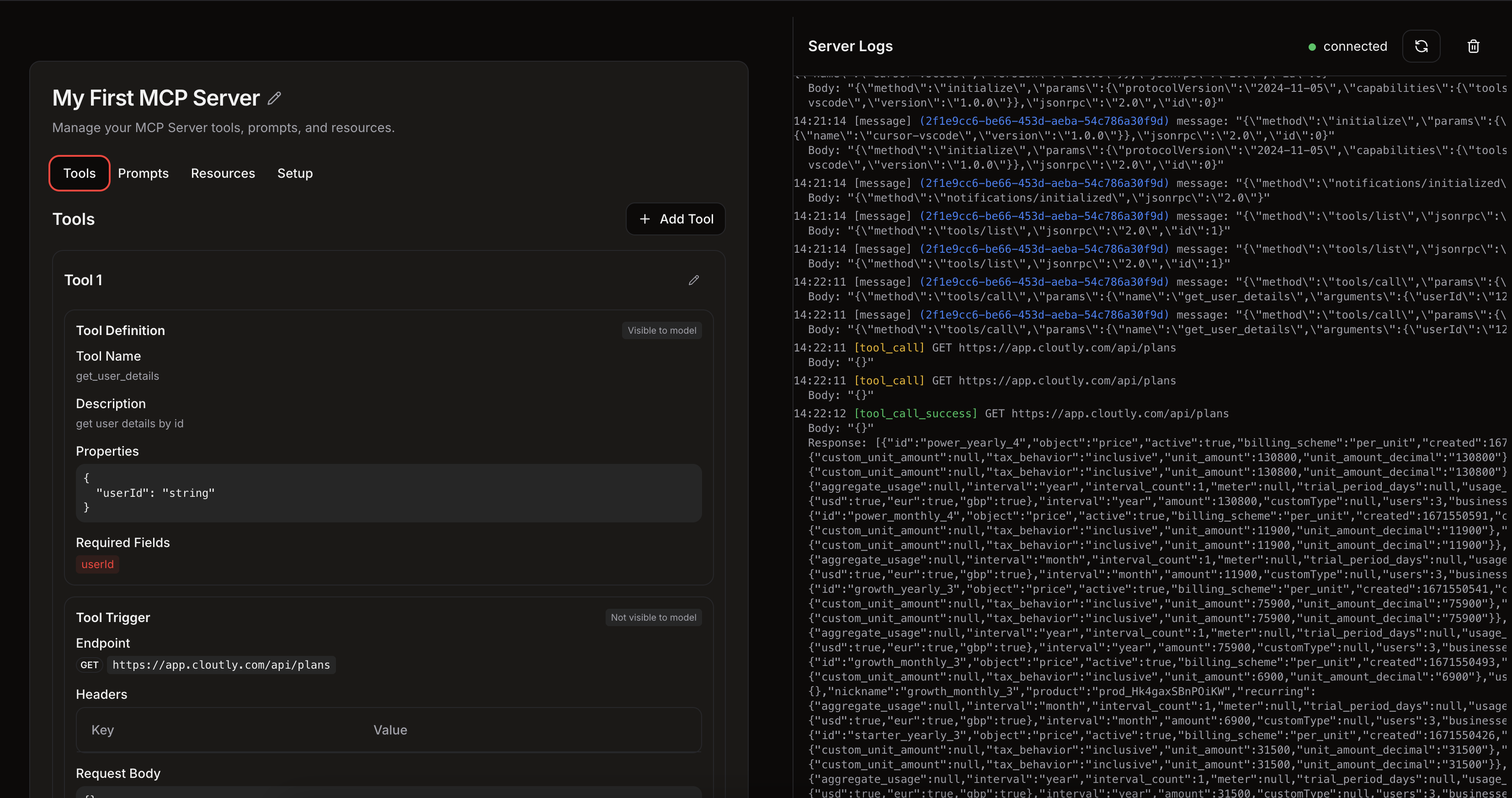
Task: Click the connected status indicator
Action: tap(1347, 46)
